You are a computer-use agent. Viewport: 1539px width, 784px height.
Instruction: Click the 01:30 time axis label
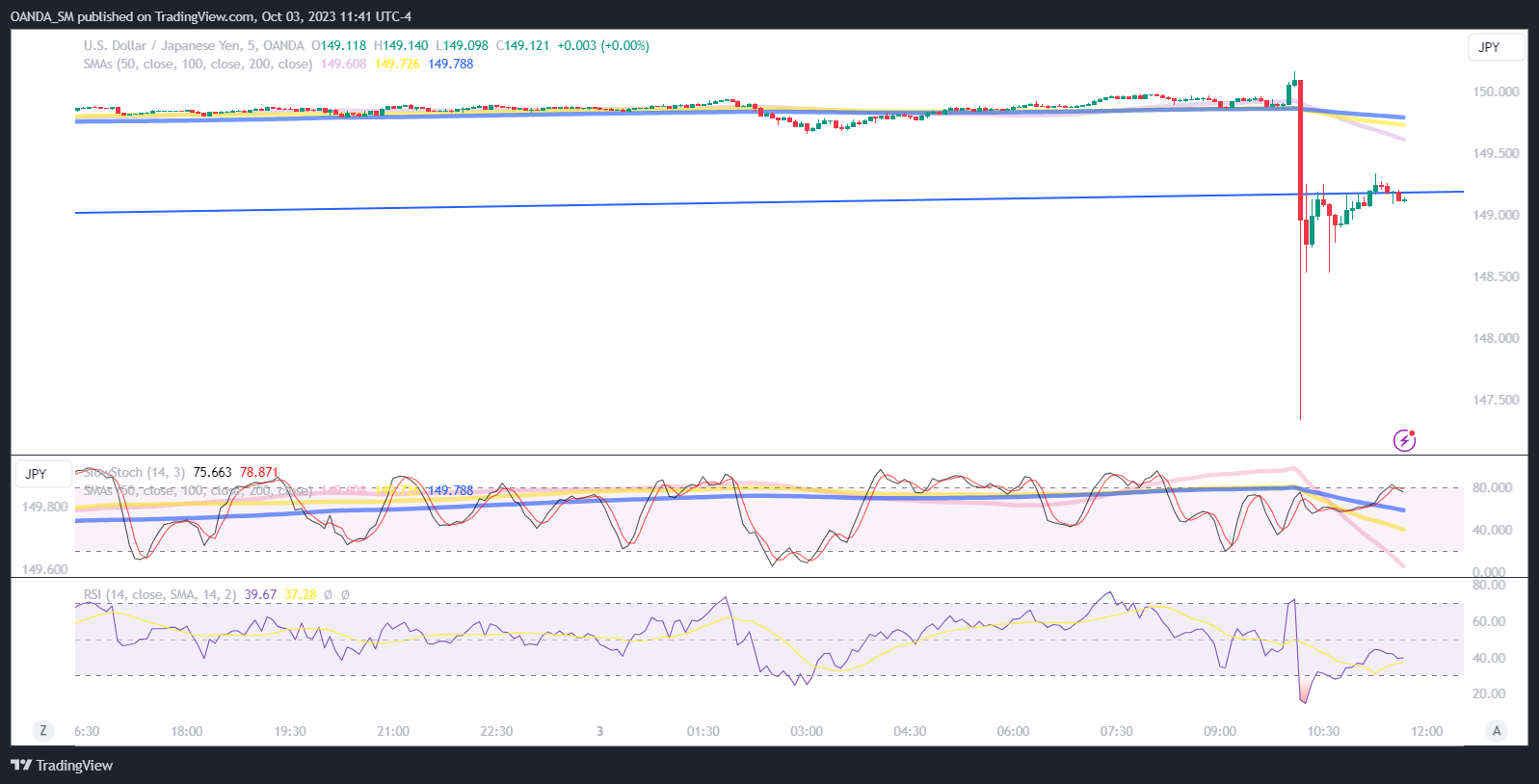point(703,731)
